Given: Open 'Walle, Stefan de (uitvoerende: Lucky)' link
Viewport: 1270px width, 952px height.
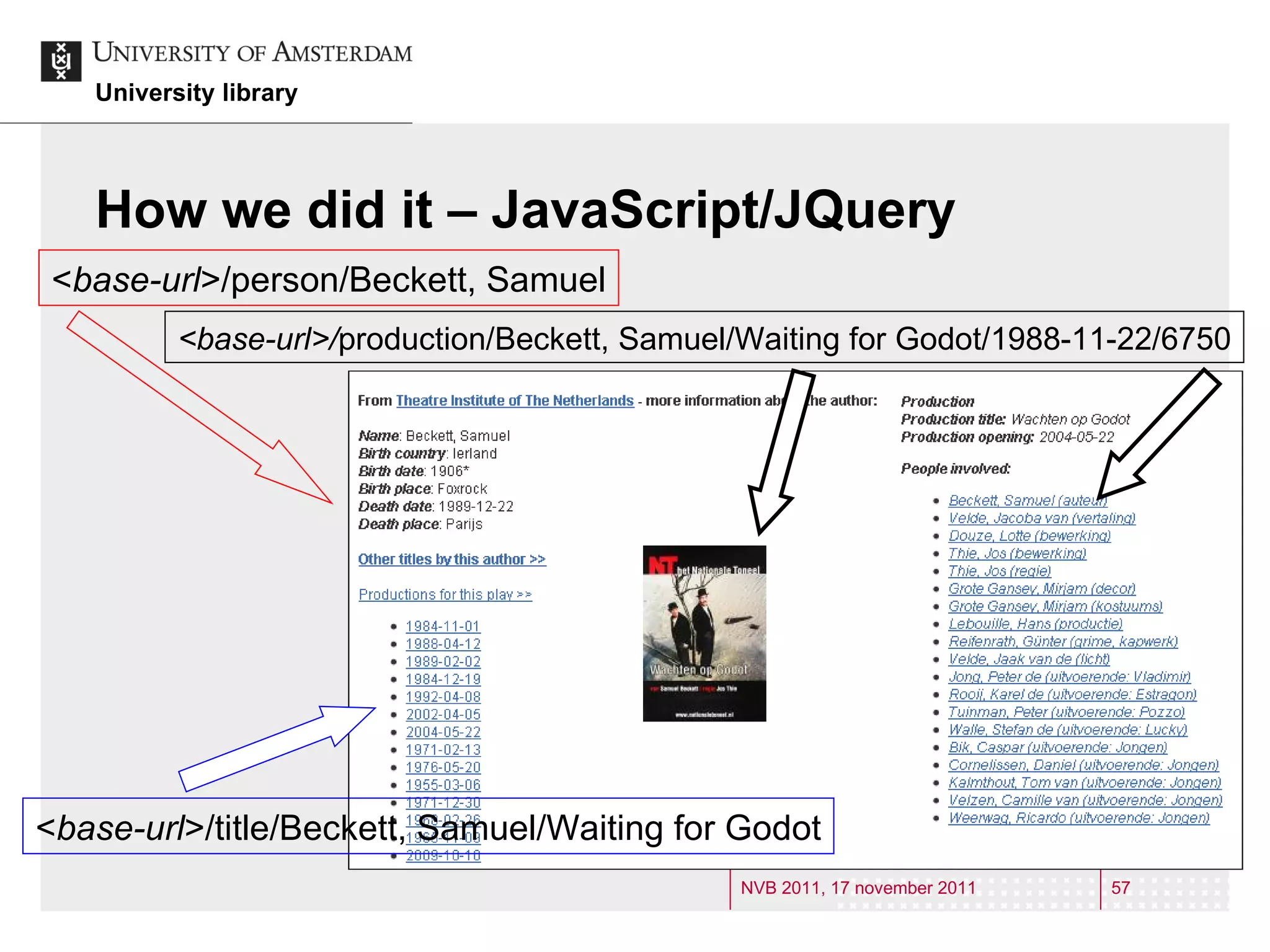Looking at the screenshot, I should (x=1068, y=730).
